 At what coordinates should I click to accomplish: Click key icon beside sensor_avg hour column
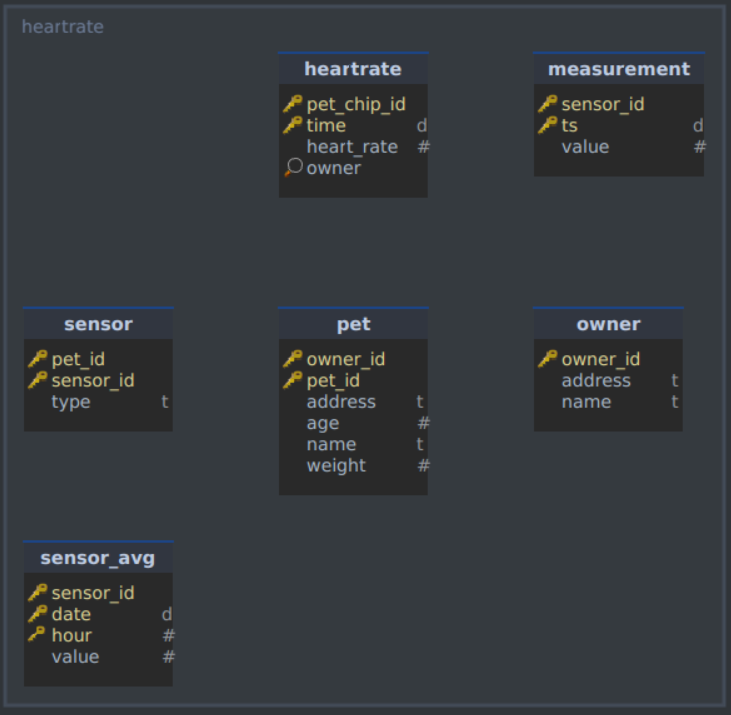pyautogui.click(x=37, y=634)
